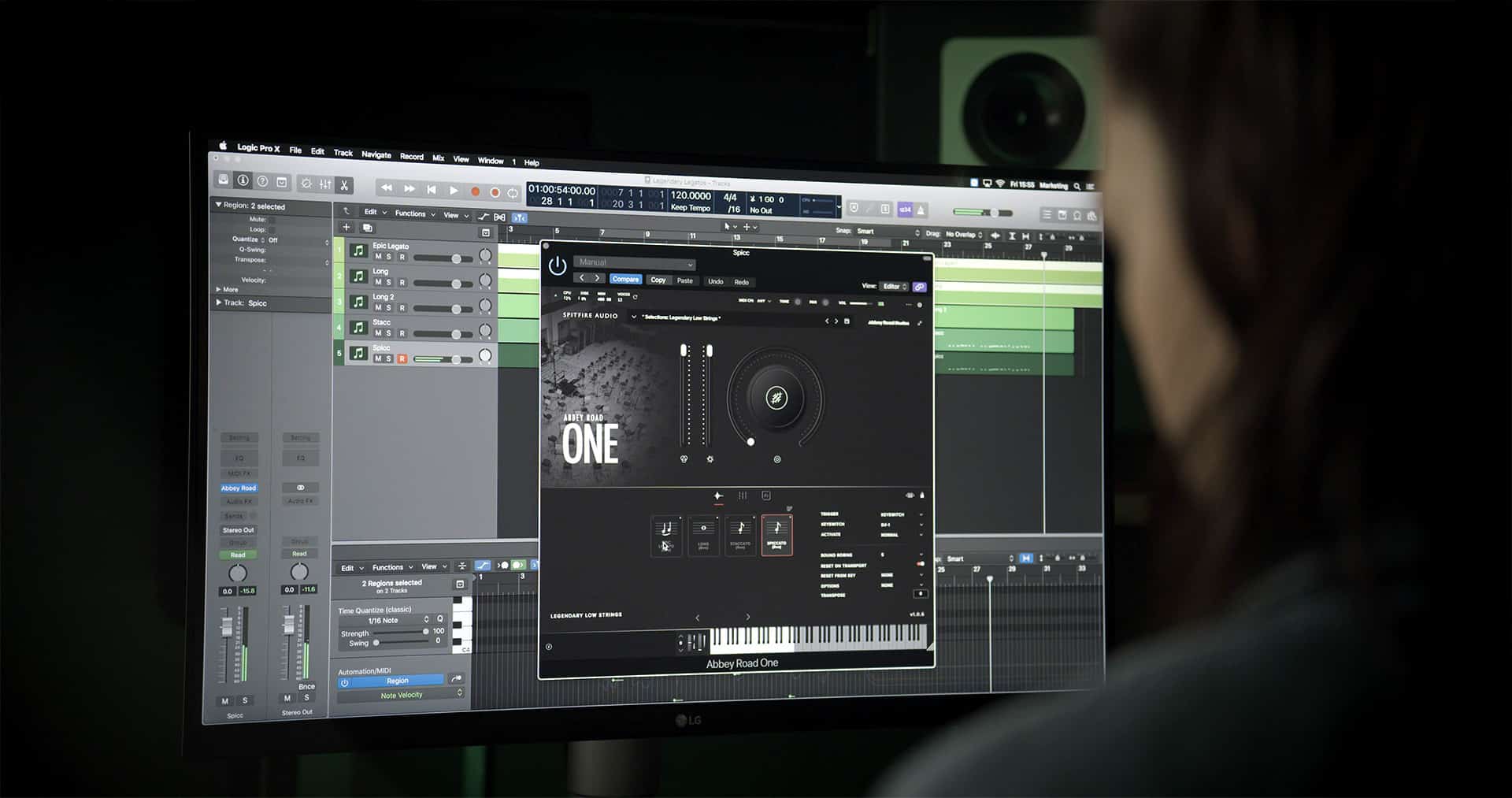Click the Scissors editor icon in toolbar

(344, 185)
